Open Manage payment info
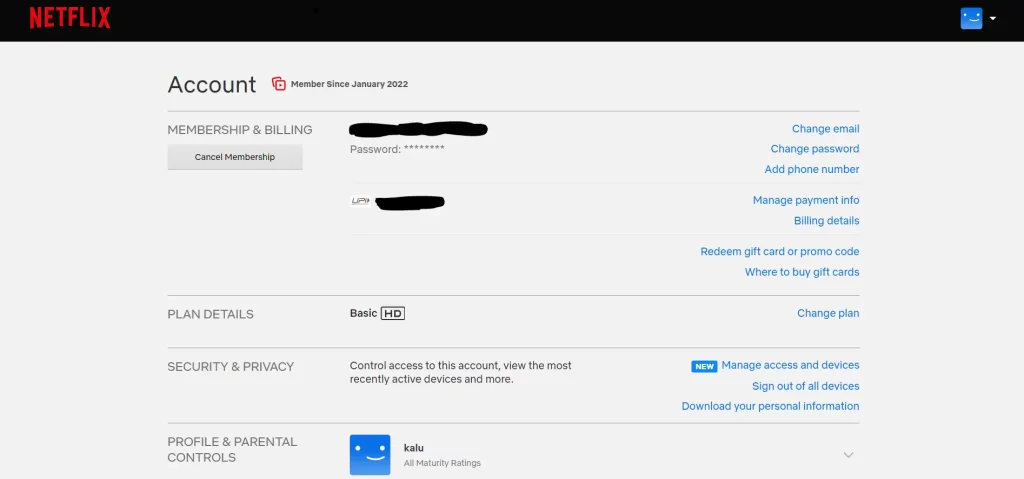This screenshot has height=479, width=1024. click(806, 200)
